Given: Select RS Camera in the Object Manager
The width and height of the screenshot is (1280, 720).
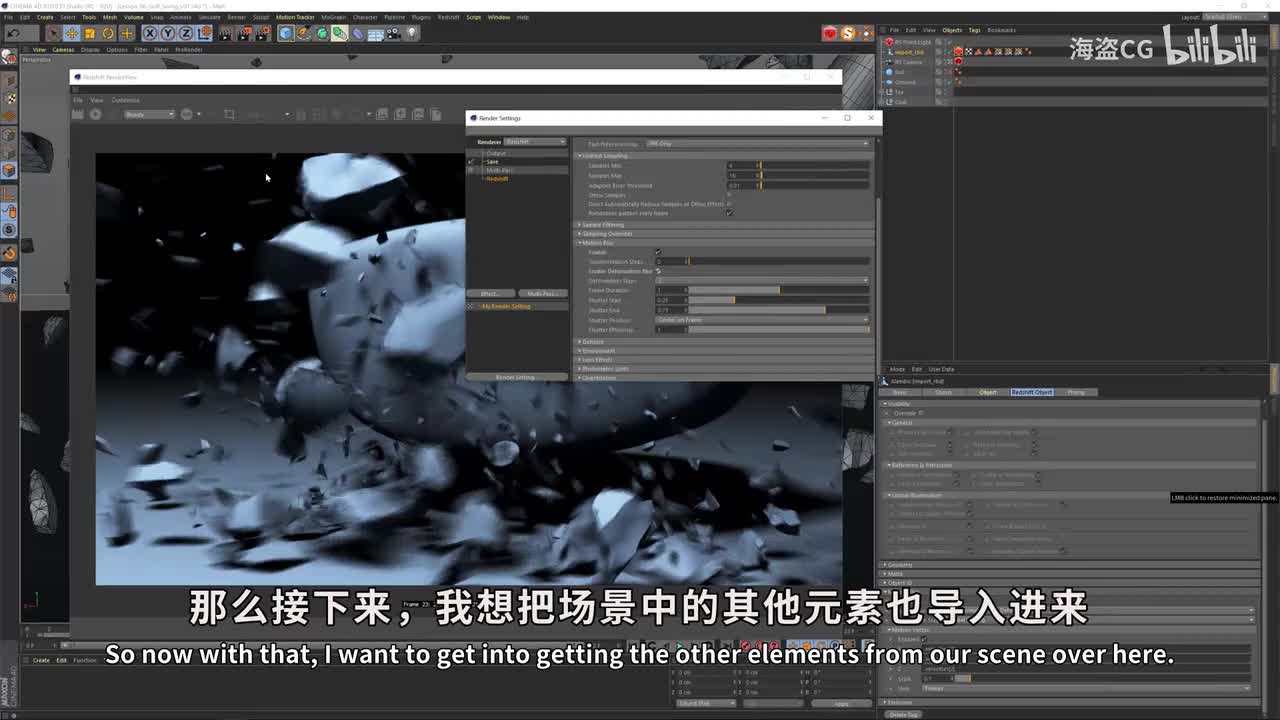Looking at the screenshot, I should tap(909, 62).
